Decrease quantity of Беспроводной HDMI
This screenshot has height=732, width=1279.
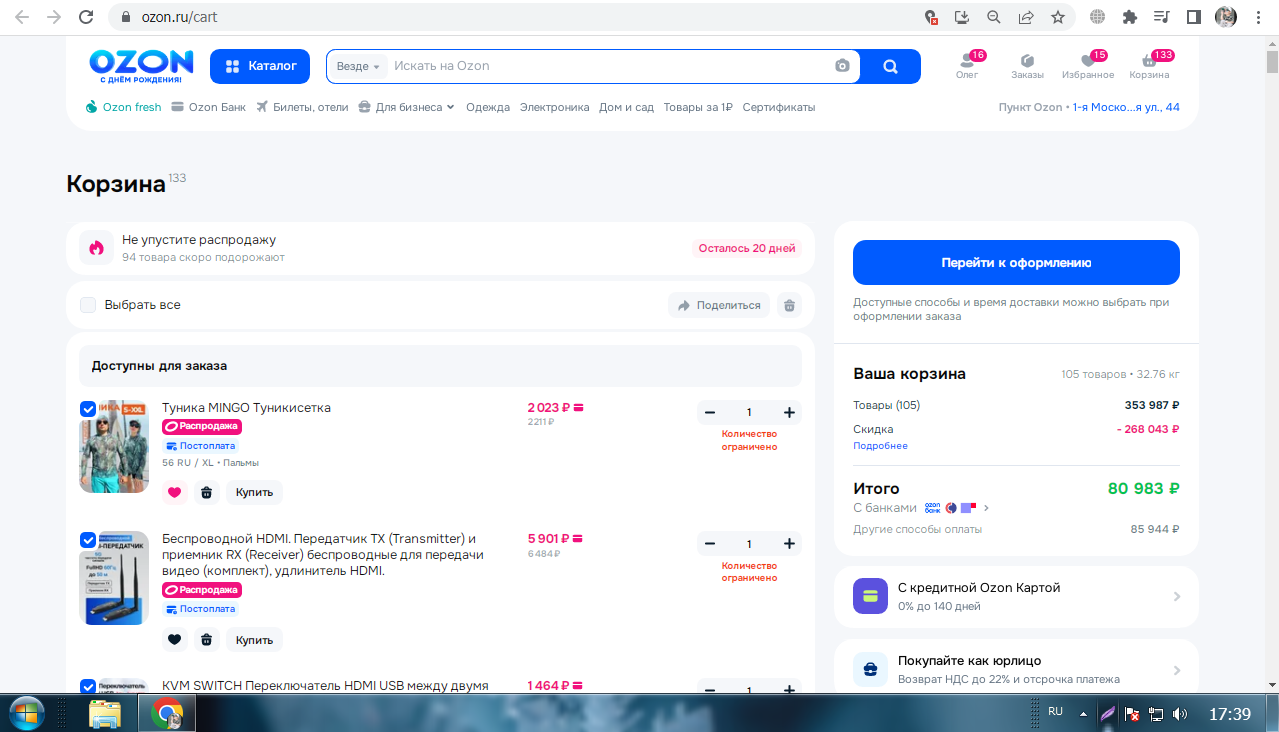click(x=710, y=544)
